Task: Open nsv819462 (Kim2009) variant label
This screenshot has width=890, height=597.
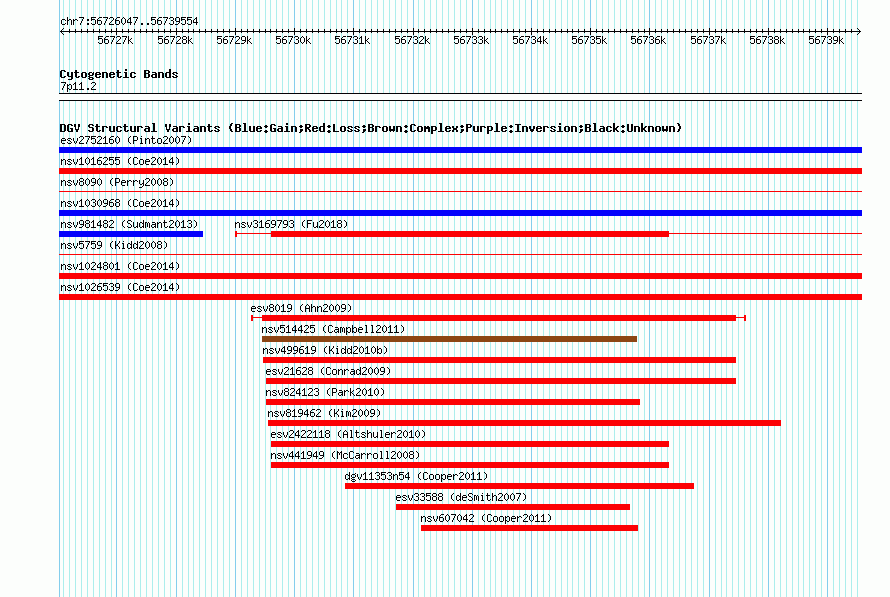Action: click(x=324, y=413)
